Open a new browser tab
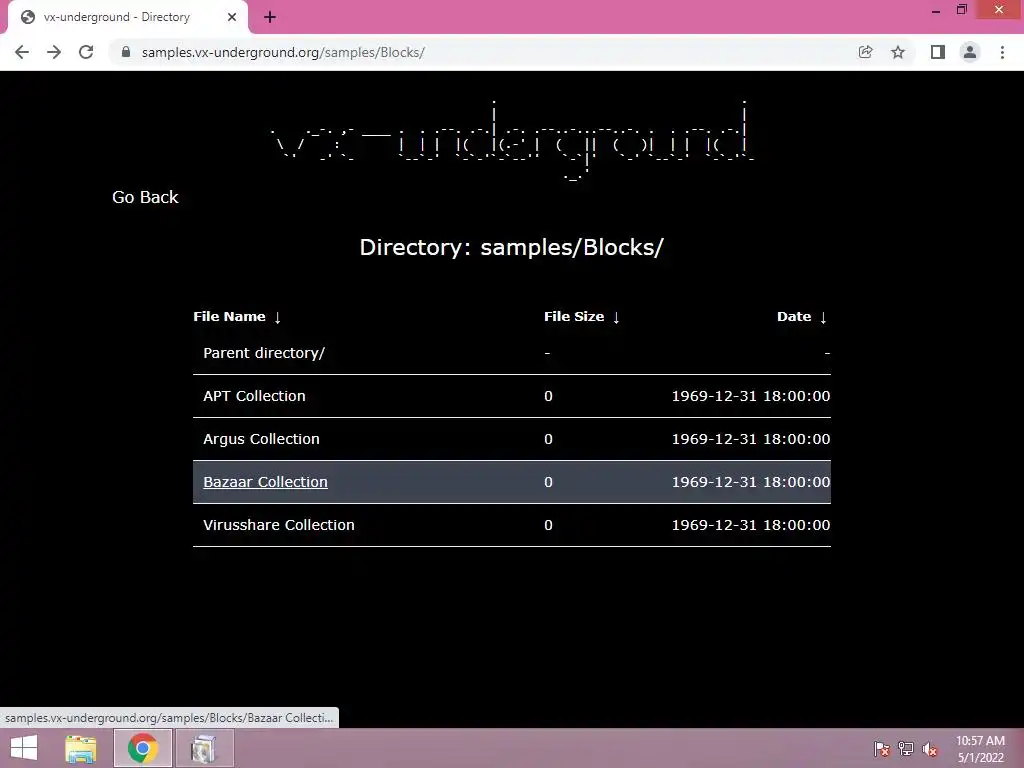The height and width of the screenshot is (768, 1024). point(270,18)
